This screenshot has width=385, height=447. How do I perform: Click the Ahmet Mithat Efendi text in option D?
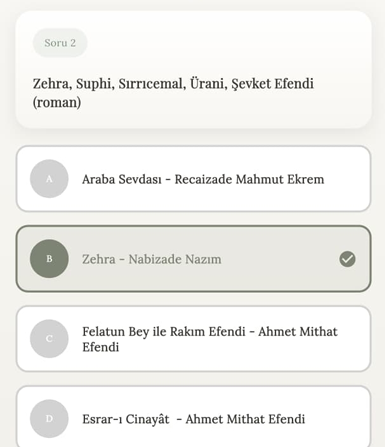click(245, 419)
